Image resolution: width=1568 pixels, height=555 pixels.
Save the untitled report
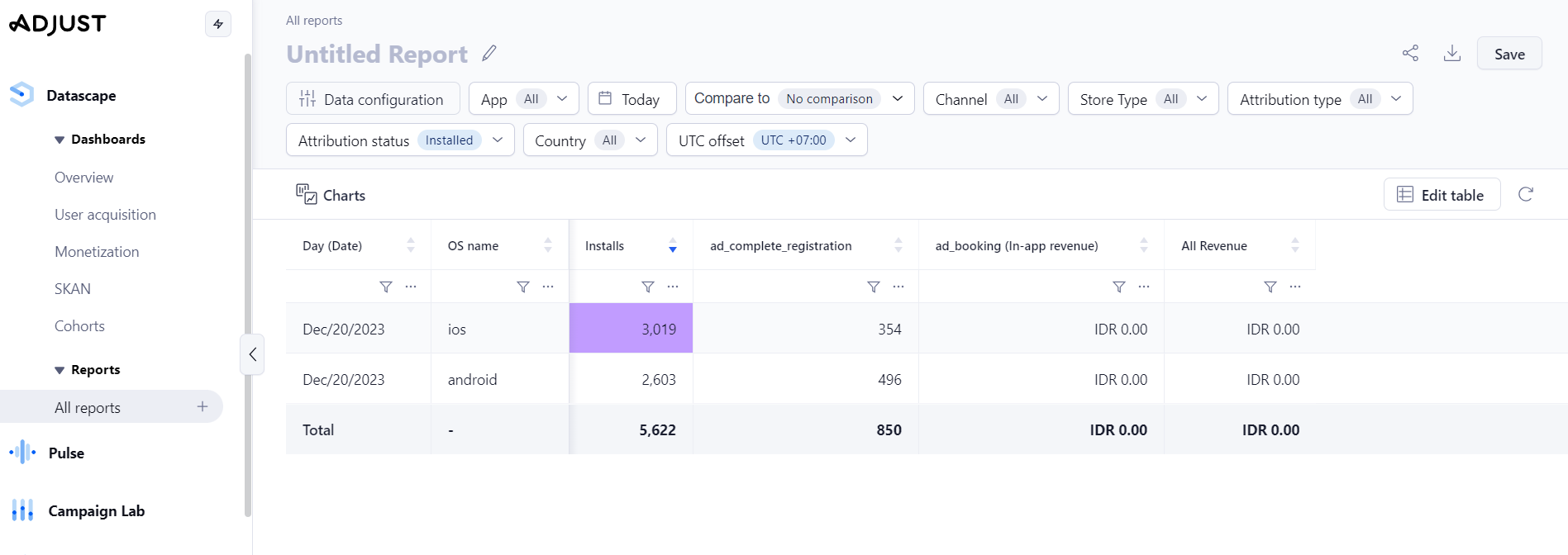[x=1508, y=54]
